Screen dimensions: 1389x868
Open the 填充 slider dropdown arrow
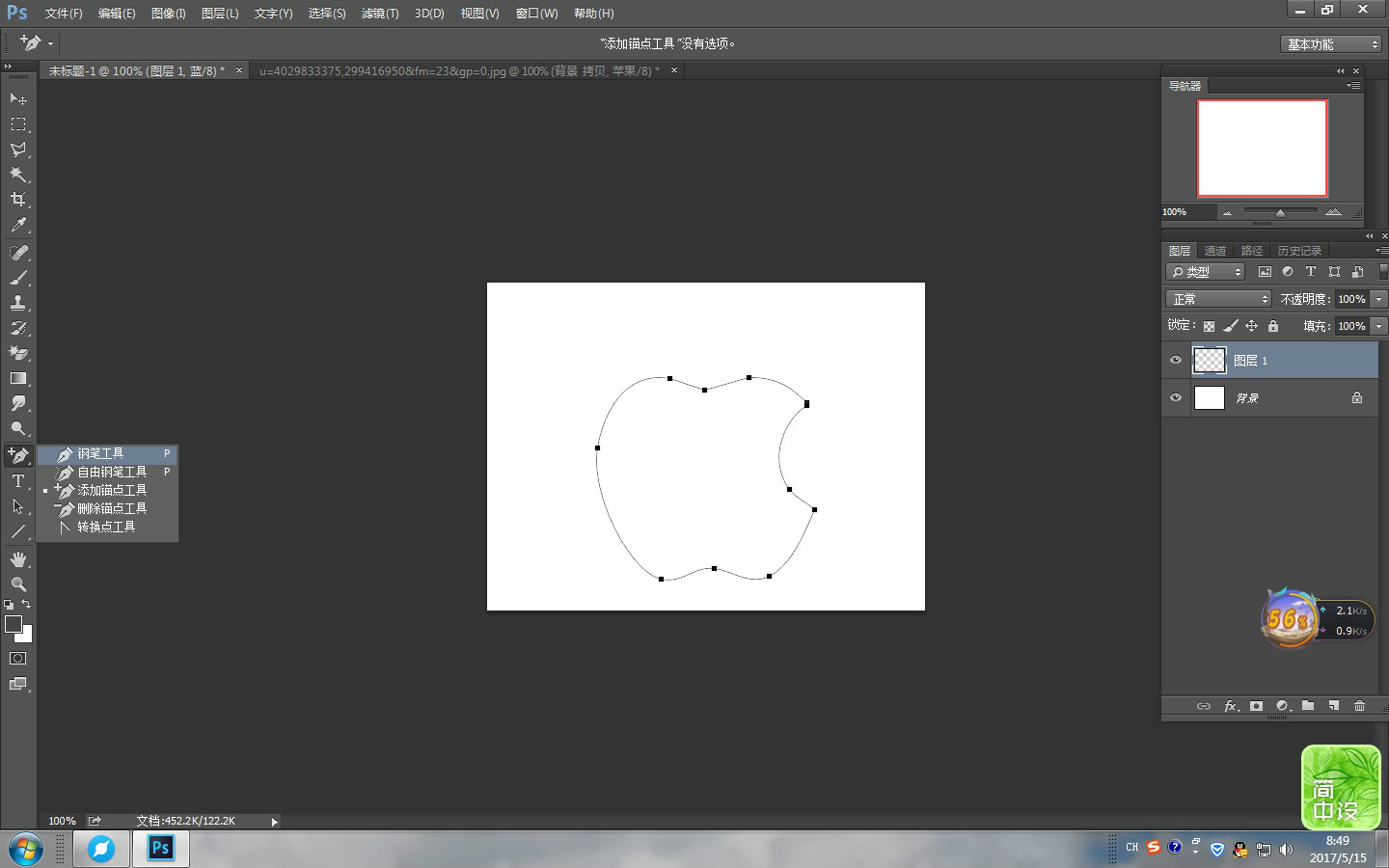[1379, 326]
